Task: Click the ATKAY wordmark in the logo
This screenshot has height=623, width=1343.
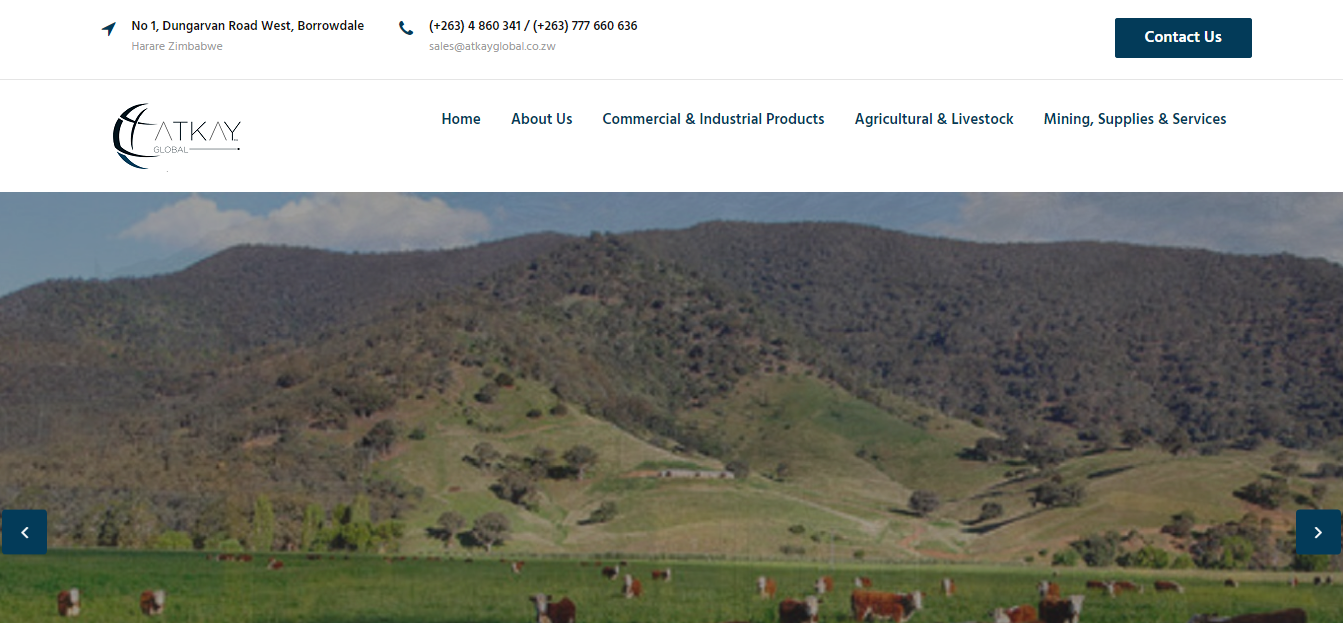Action: pos(198,132)
